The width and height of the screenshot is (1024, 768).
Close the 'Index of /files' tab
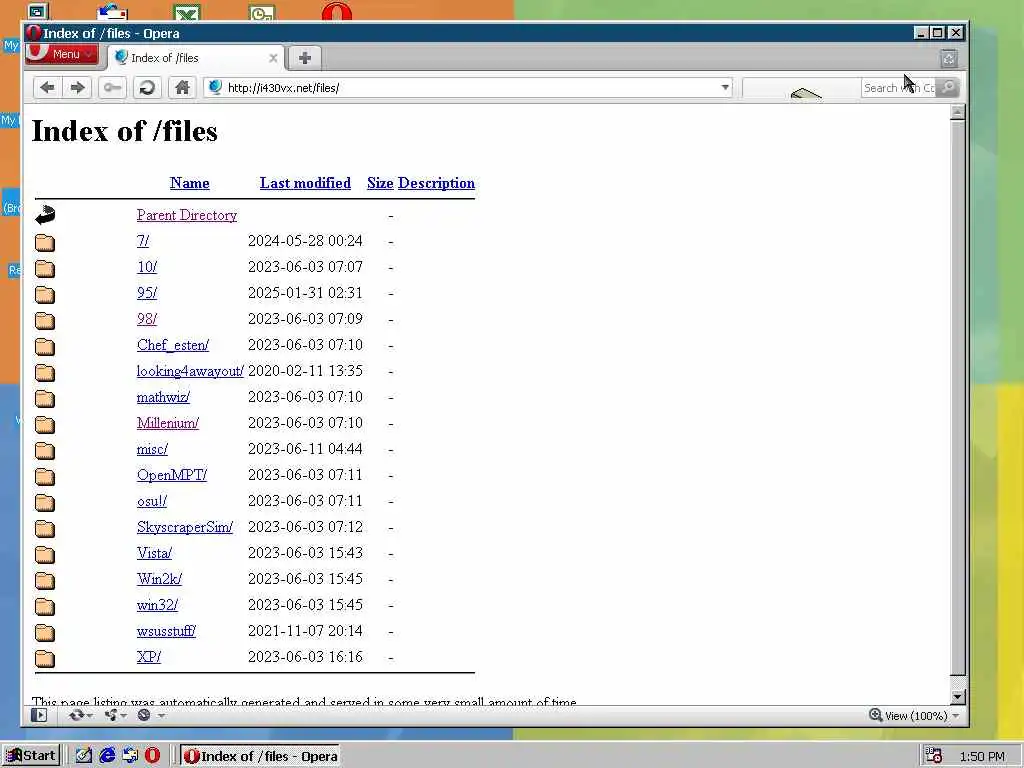pyautogui.click(x=273, y=58)
